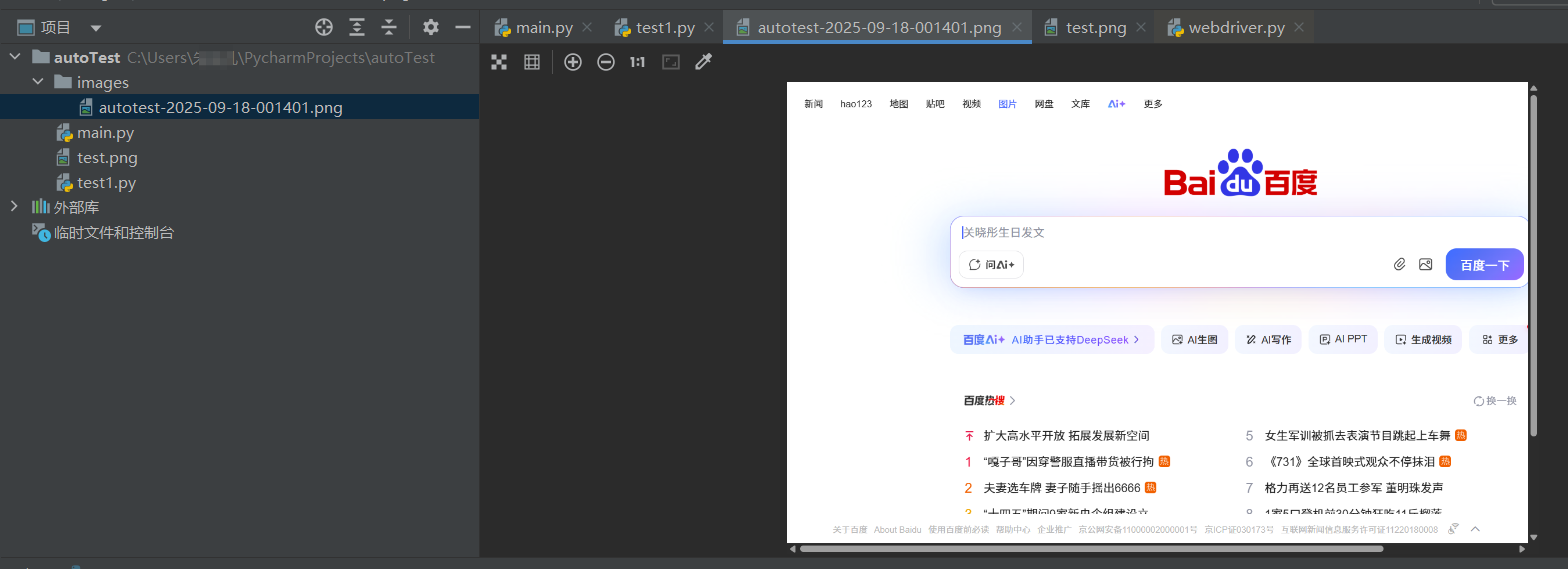
Task: Click the image viewer horizontal scrollbar
Action: pos(1090,548)
